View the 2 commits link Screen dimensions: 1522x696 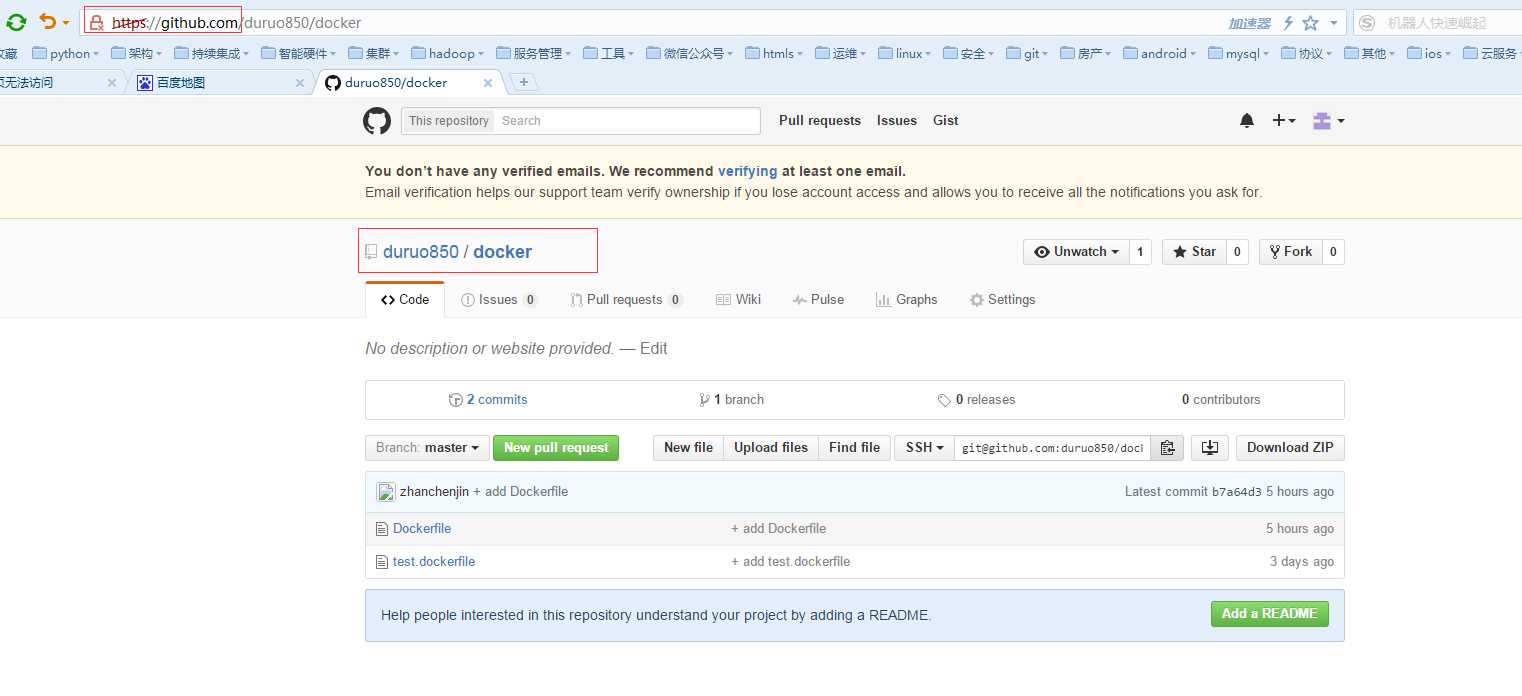click(x=488, y=400)
